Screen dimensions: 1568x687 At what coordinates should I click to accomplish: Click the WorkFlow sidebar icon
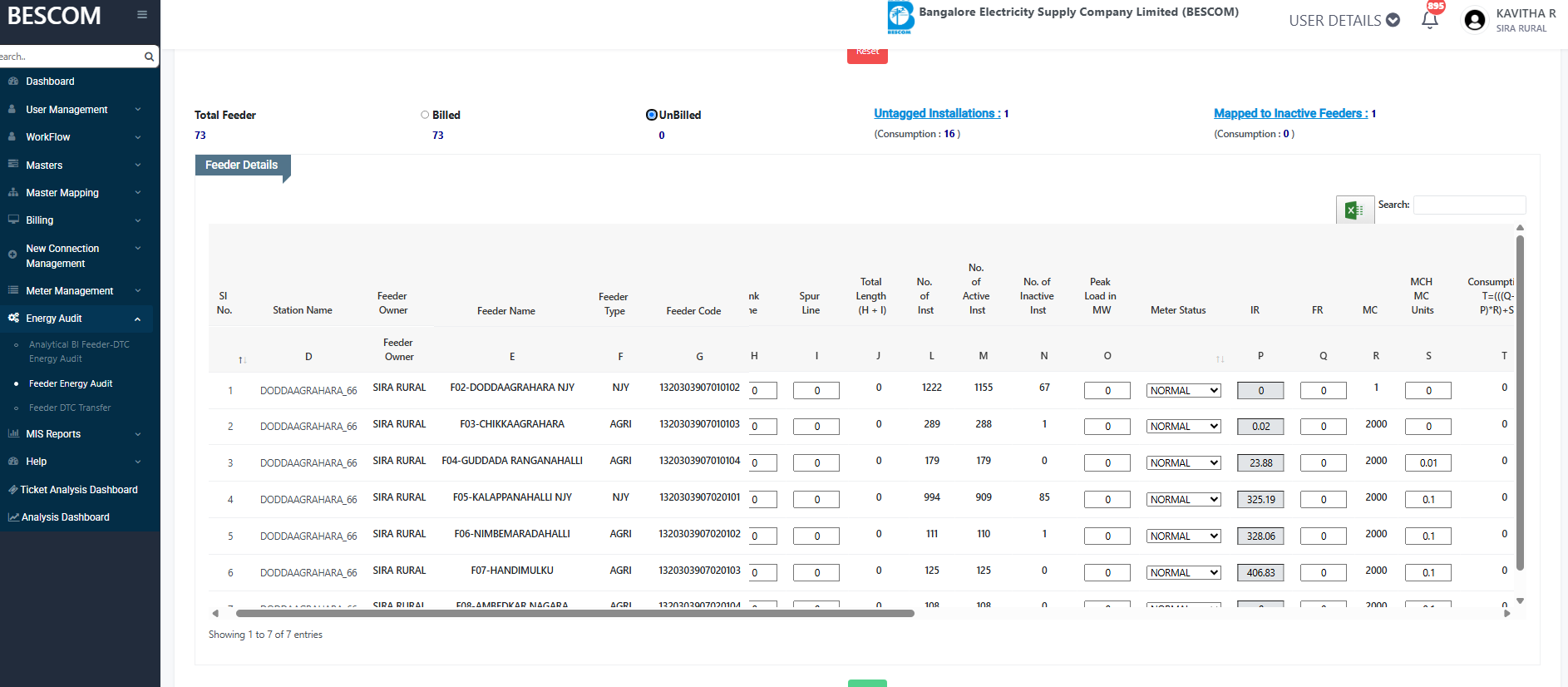pyautogui.click(x=12, y=137)
